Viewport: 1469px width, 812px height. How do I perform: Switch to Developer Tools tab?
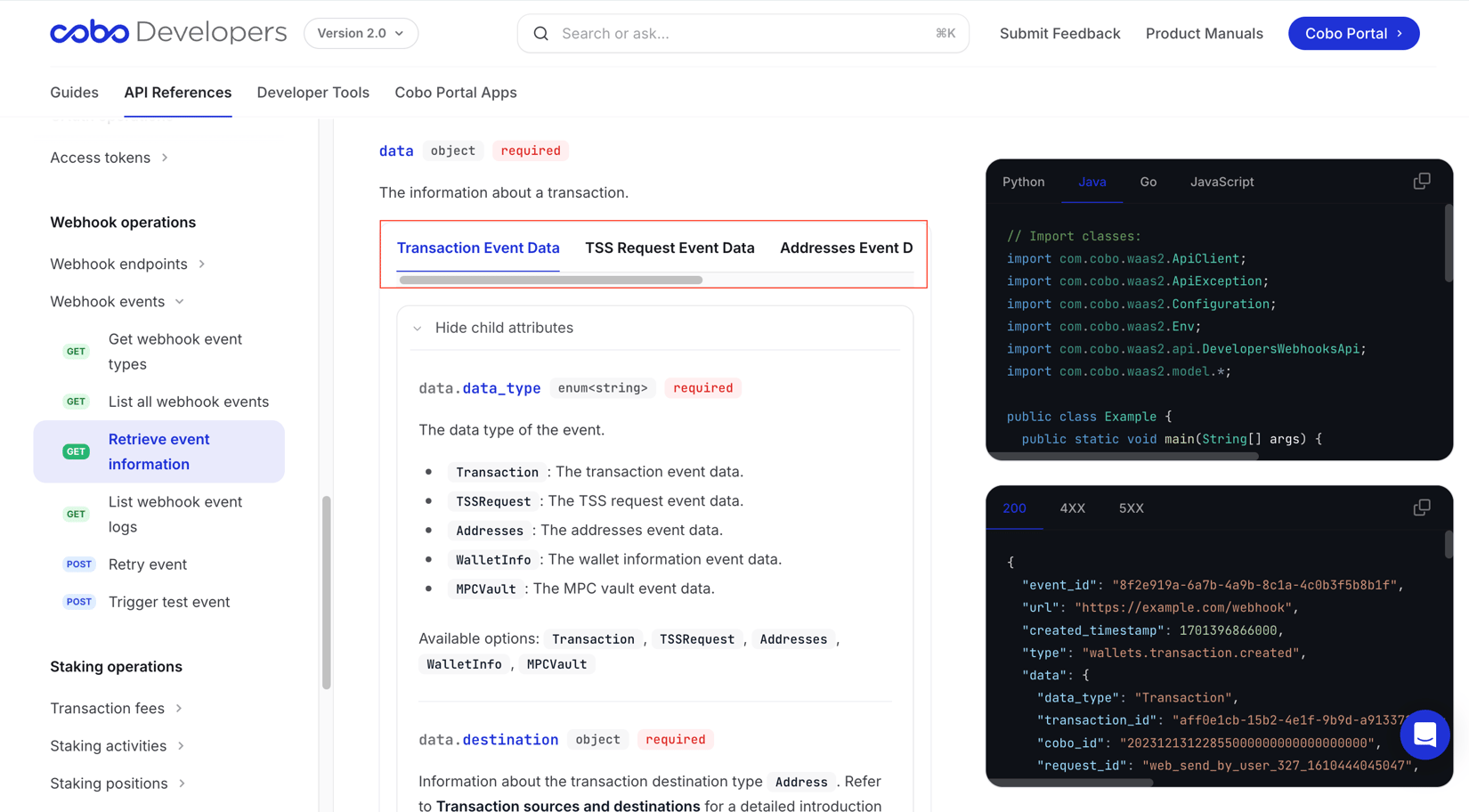coord(313,93)
